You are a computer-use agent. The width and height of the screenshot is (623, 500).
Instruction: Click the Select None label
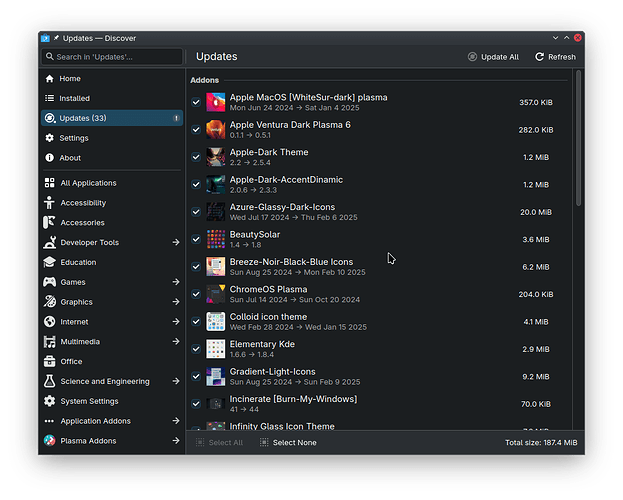[x=294, y=442]
